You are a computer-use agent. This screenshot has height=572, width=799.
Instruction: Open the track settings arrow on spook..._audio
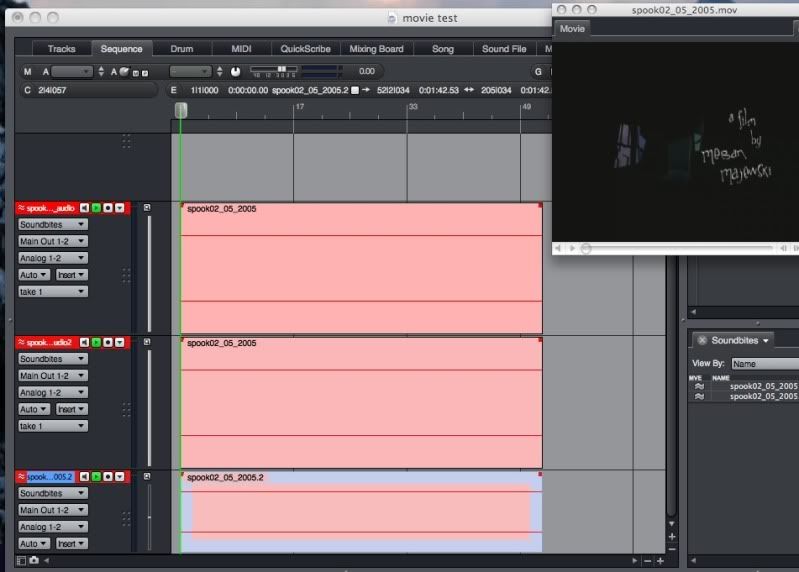click(x=120, y=208)
